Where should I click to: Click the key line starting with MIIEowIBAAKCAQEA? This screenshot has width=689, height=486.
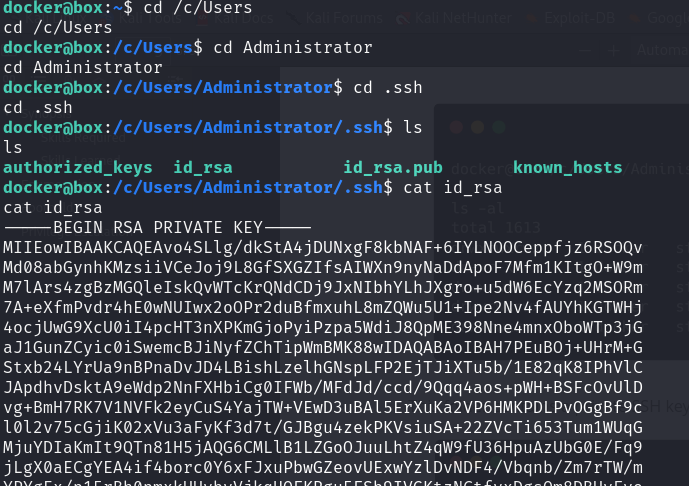click(323, 248)
